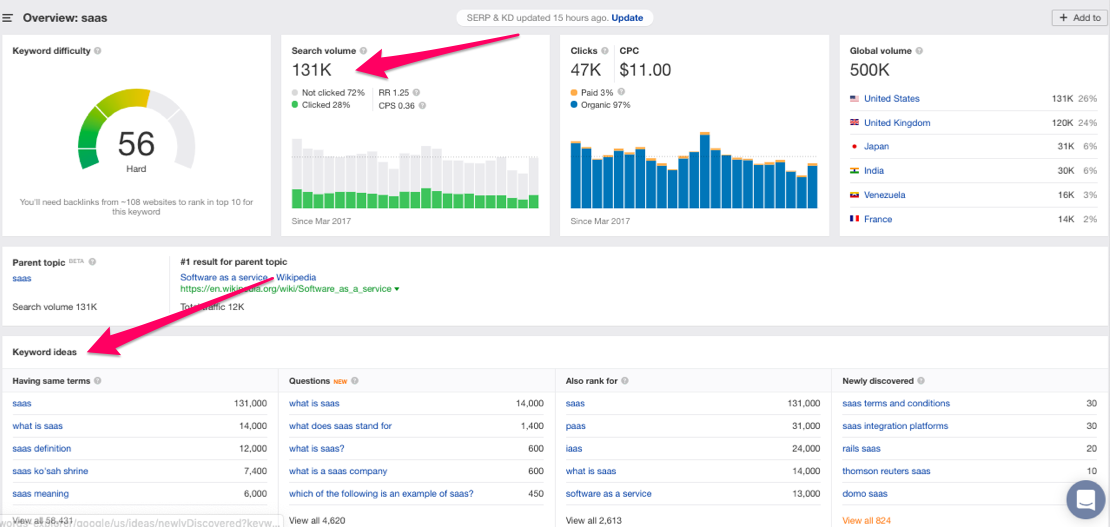
Task: Click View all 4,620 questions
Action: 316,520
